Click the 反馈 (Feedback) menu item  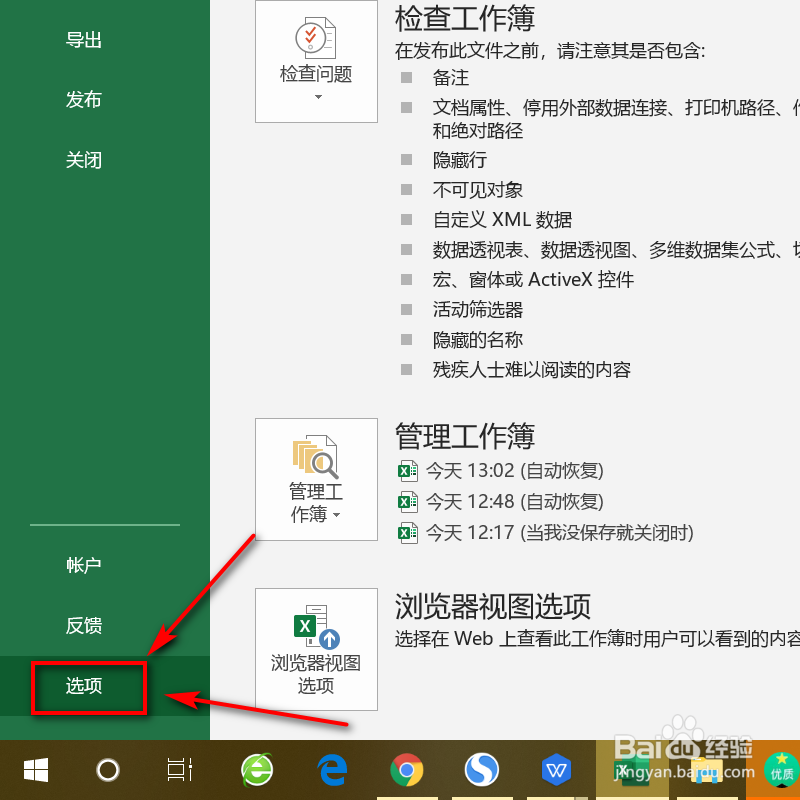(83, 625)
